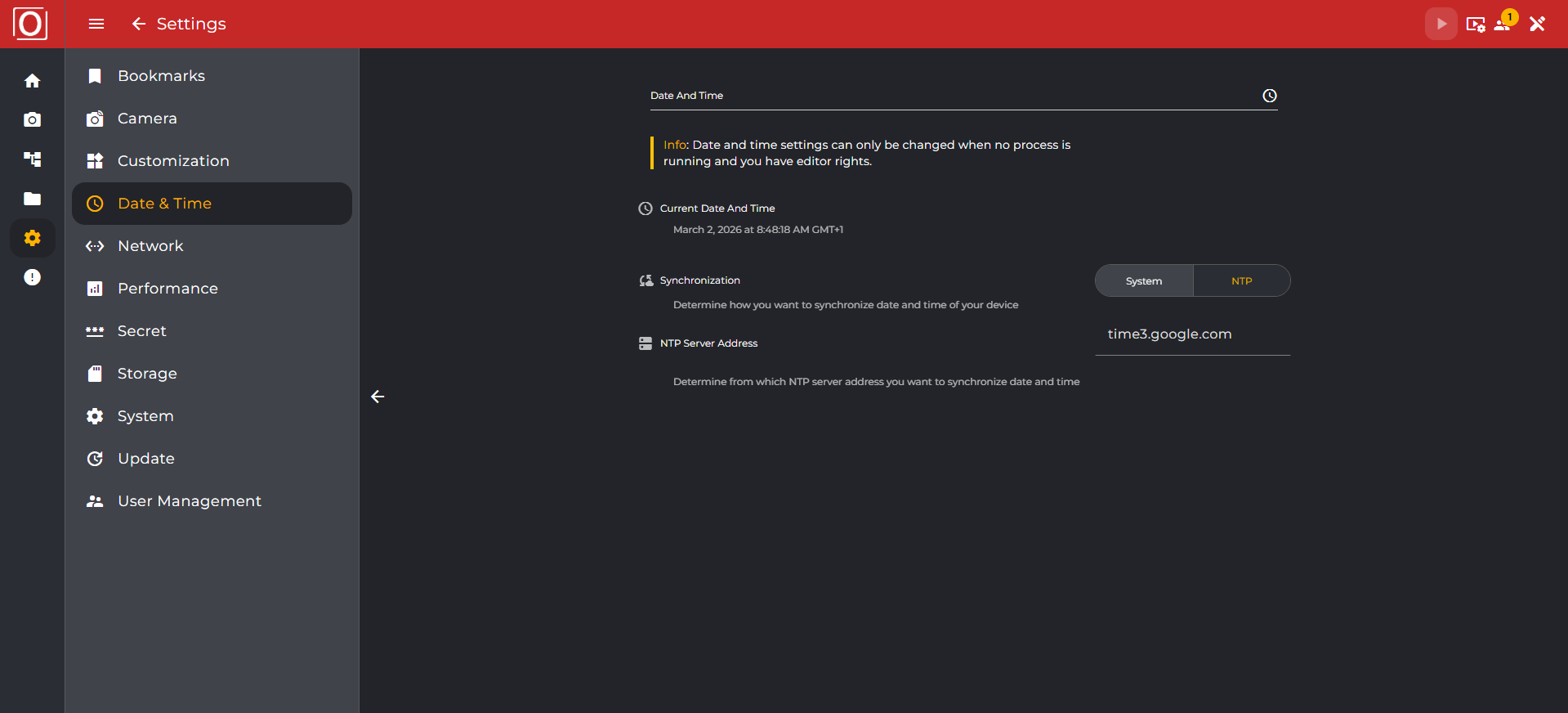This screenshot has height=713, width=1568.
Task: Open the screencast settings icon in the top bar
Action: (x=1476, y=25)
